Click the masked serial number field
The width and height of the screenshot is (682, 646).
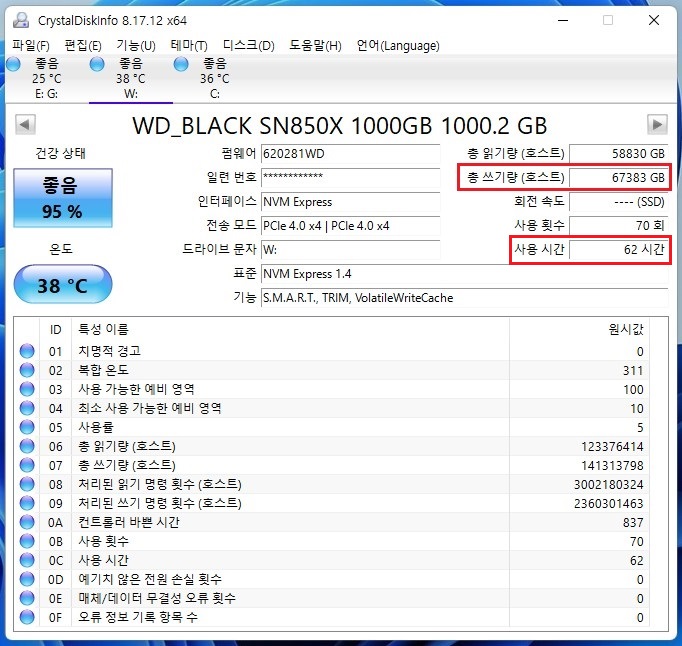point(351,177)
